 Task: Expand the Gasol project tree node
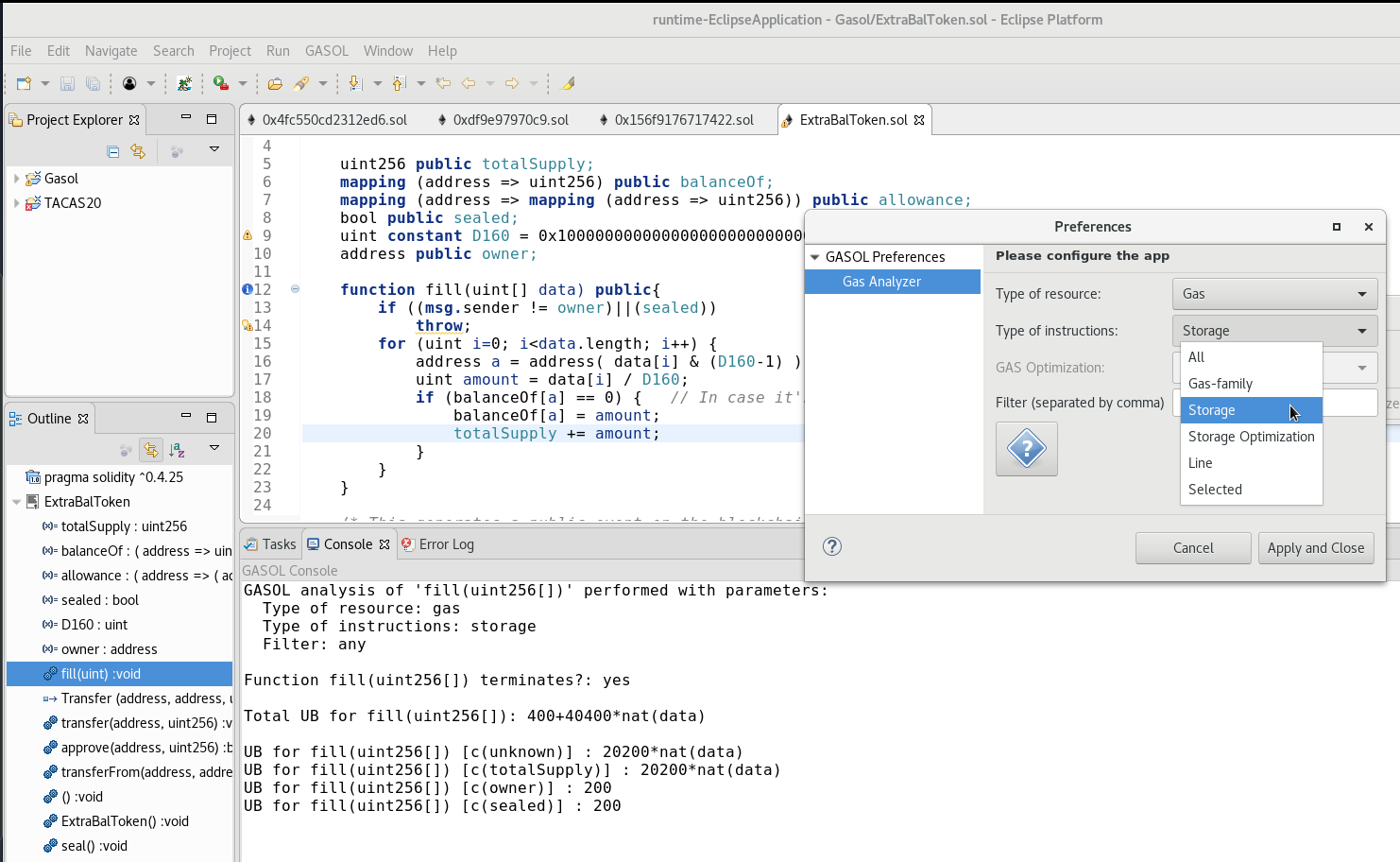click(16, 179)
